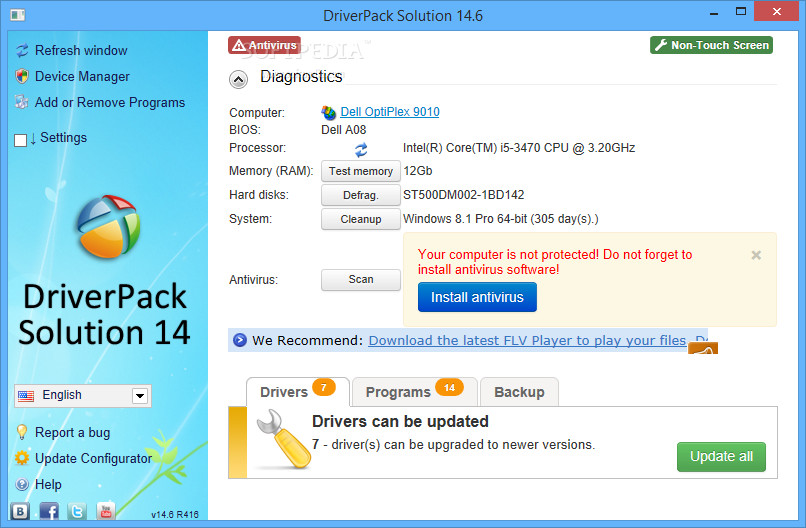Click the orange 14 programs badge
Viewport: 806px width, 528px height.
coord(449,388)
